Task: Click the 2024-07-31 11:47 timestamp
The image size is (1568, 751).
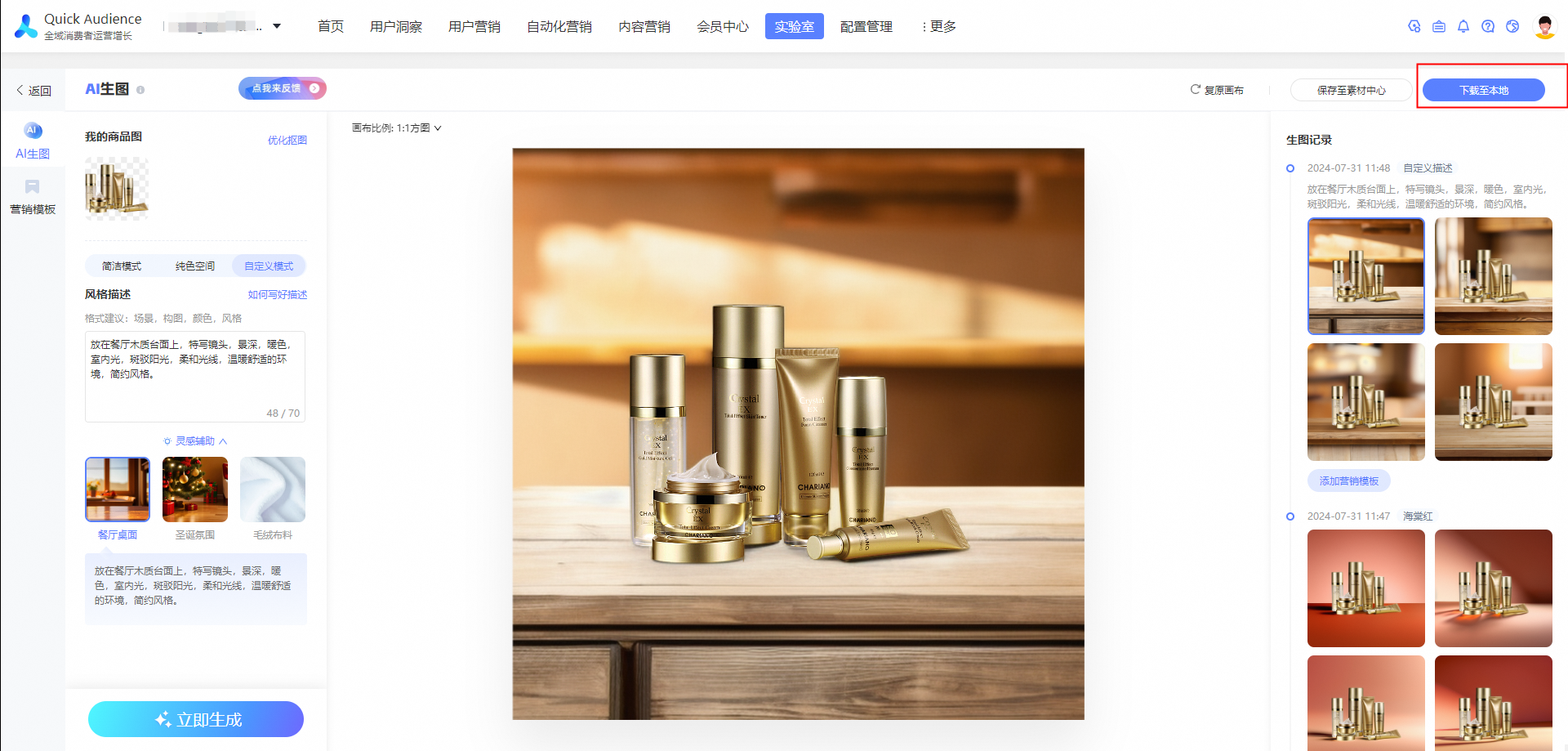Action: point(1348,516)
